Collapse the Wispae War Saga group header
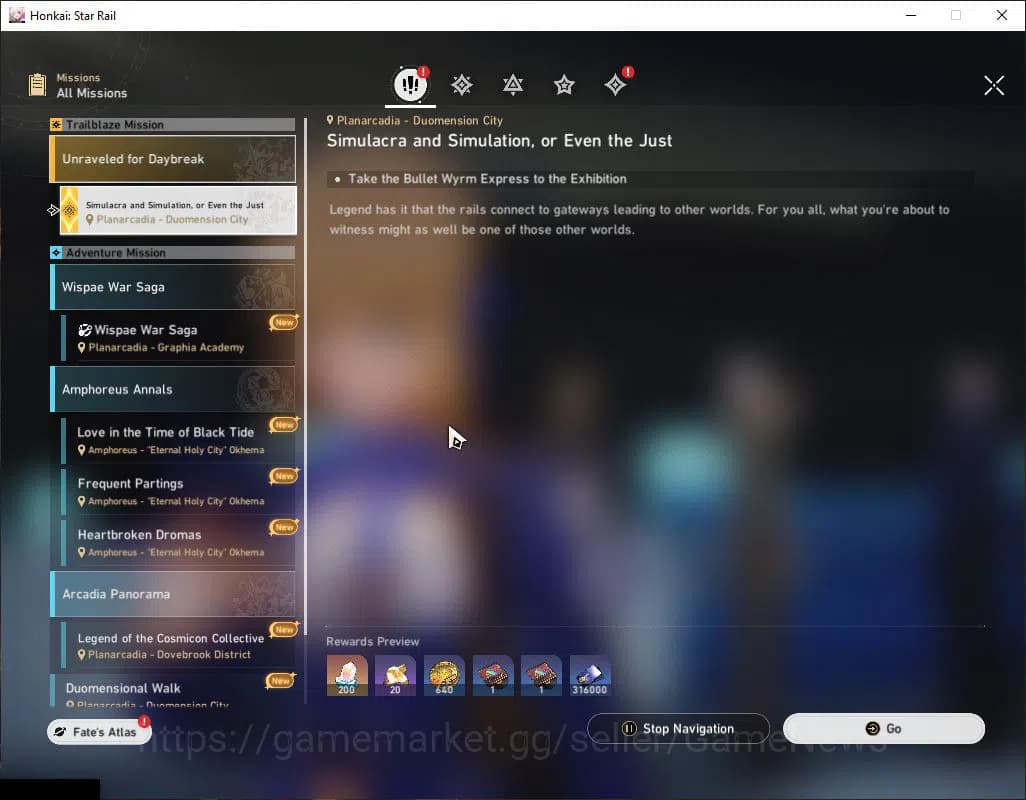The image size is (1026, 800). 173,287
